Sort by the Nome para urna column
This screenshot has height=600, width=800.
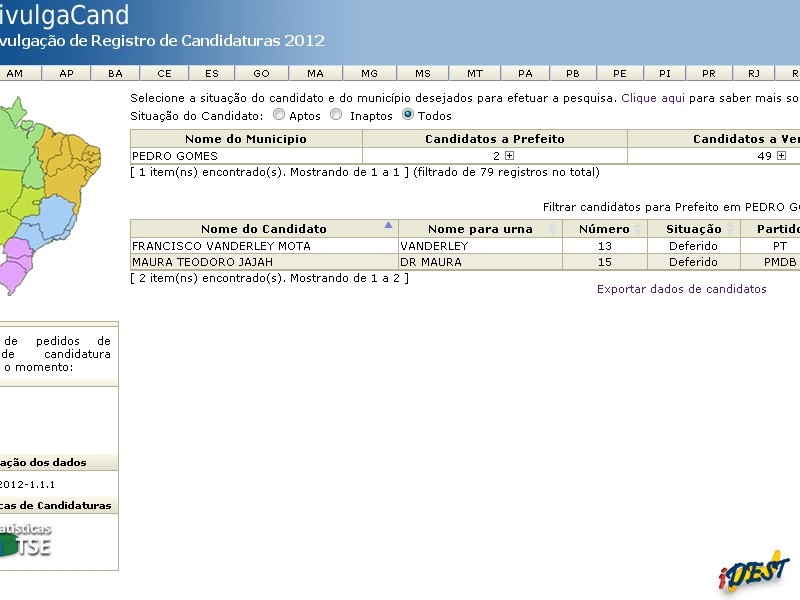(x=480, y=229)
